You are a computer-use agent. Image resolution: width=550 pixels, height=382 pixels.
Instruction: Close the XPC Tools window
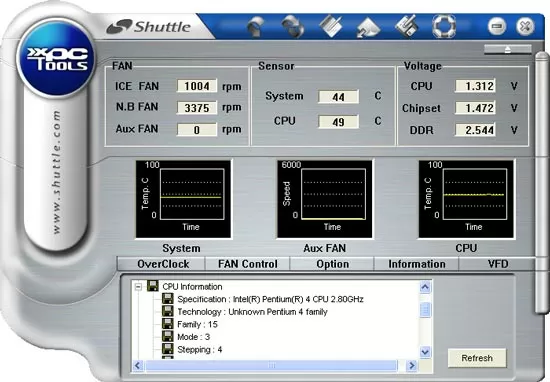click(525, 26)
